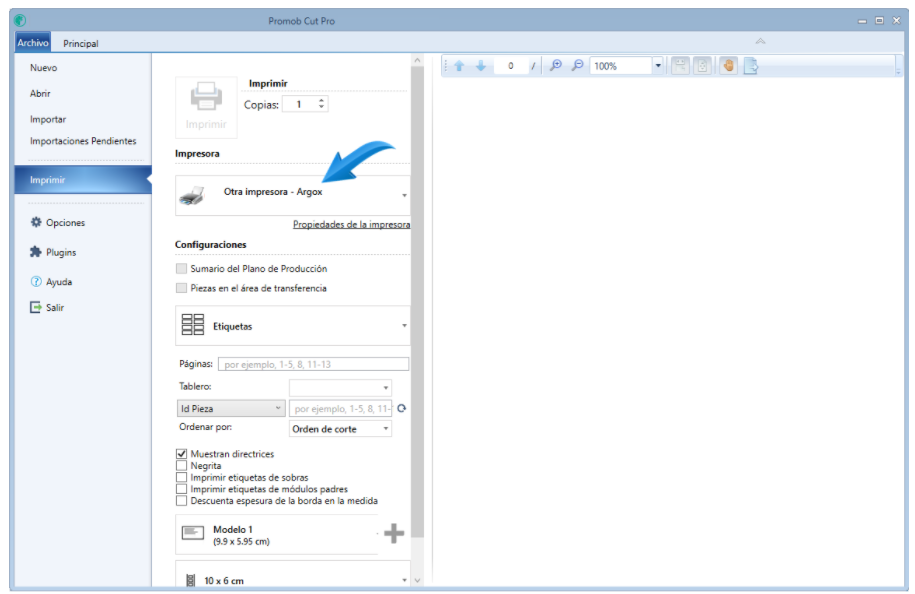Go to next page with down arrow

pyautogui.click(x=481, y=66)
